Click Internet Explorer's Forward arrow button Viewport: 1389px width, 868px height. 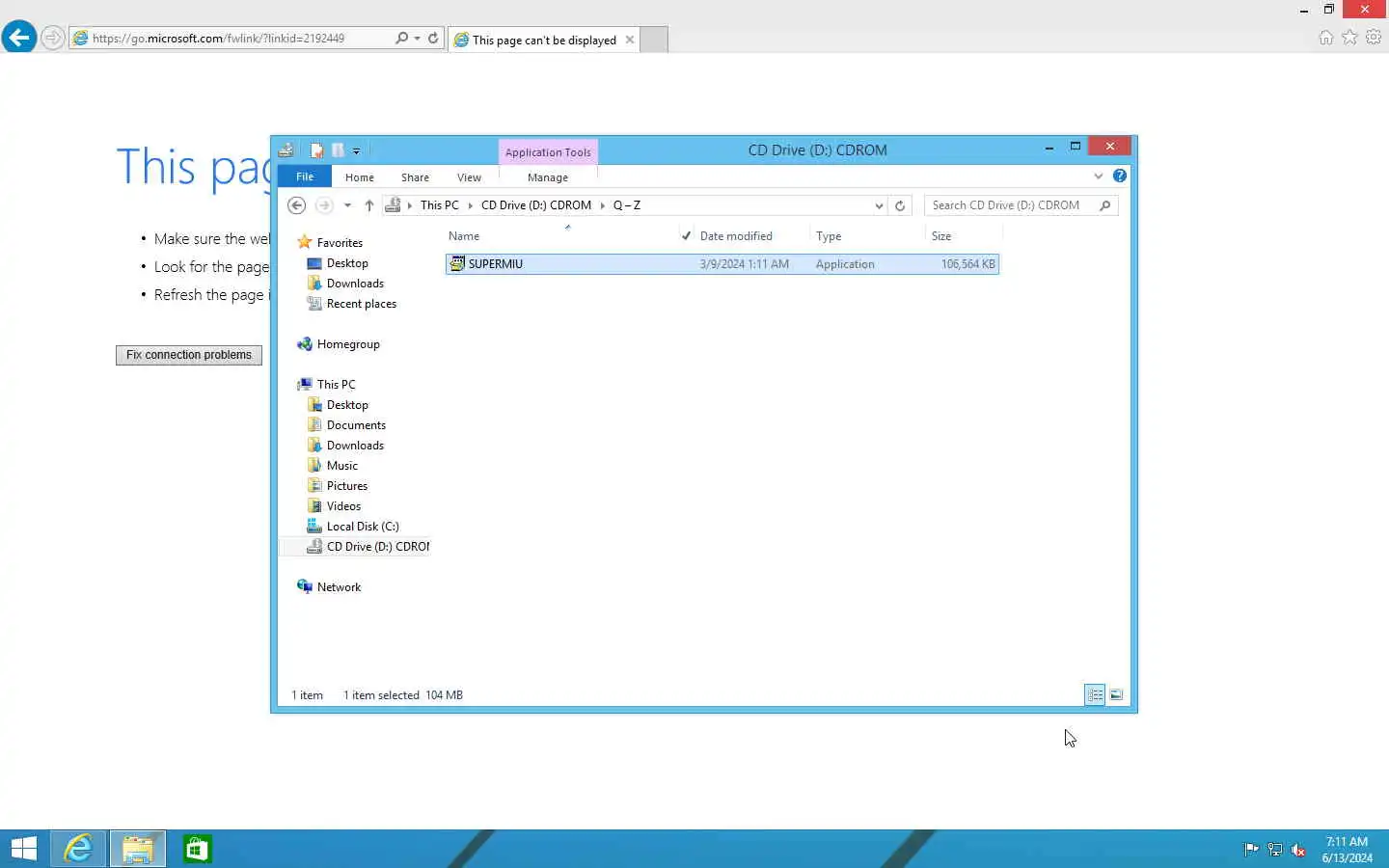coord(53,38)
